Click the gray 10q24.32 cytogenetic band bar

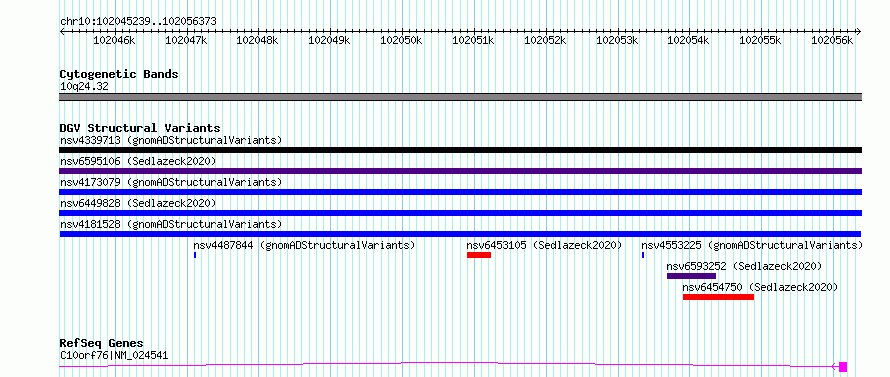(460, 97)
